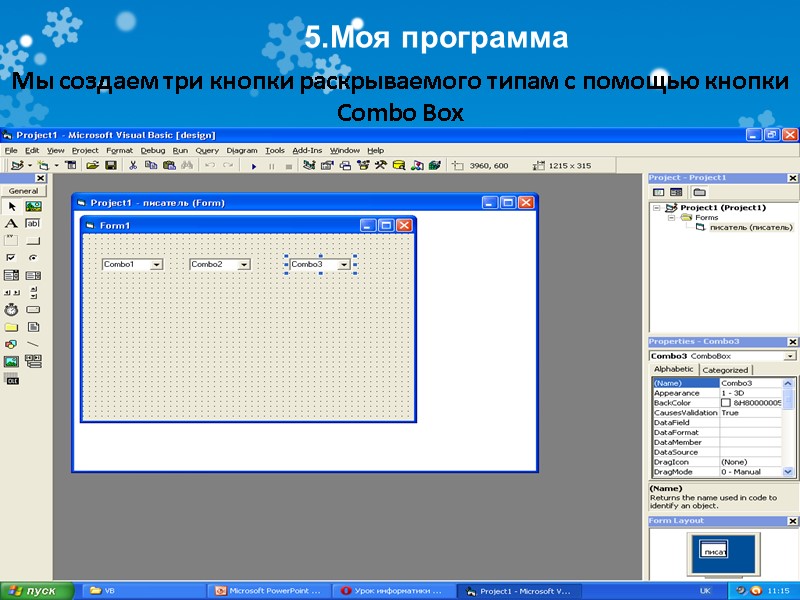800x600 pixels.
Task: Click the Project Explorer toolbar icon
Action: pyautogui.click(x=309, y=165)
